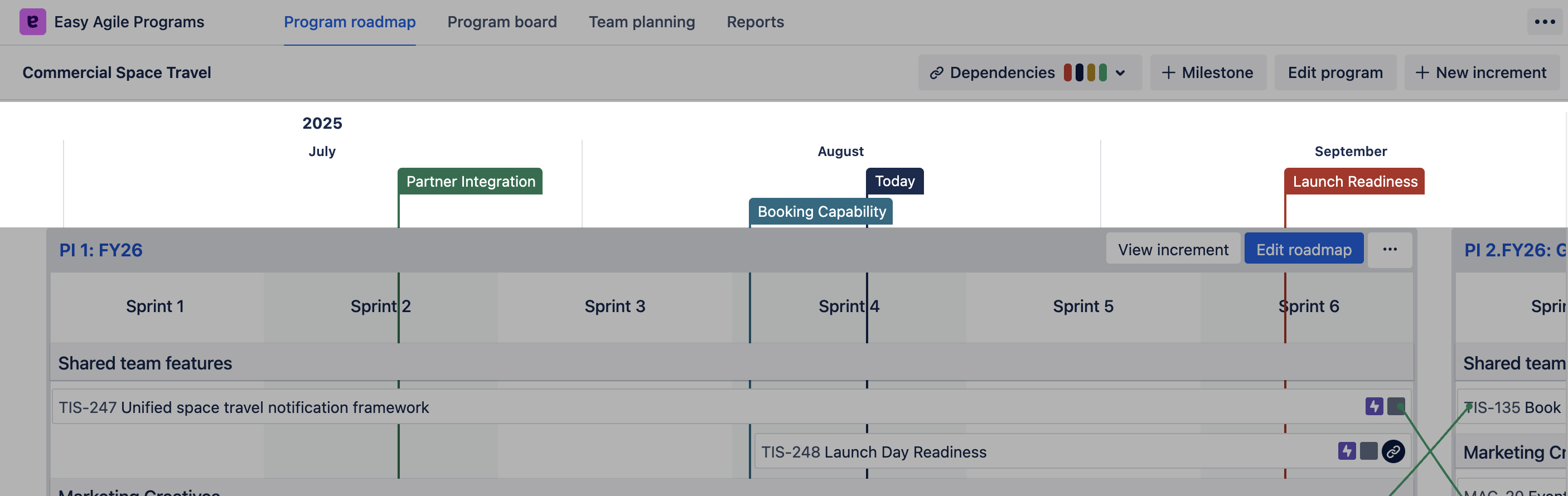Open the PI 1: FY26 more options menu
The width and height of the screenshot is (1568, 496).
pos(1389,250)
